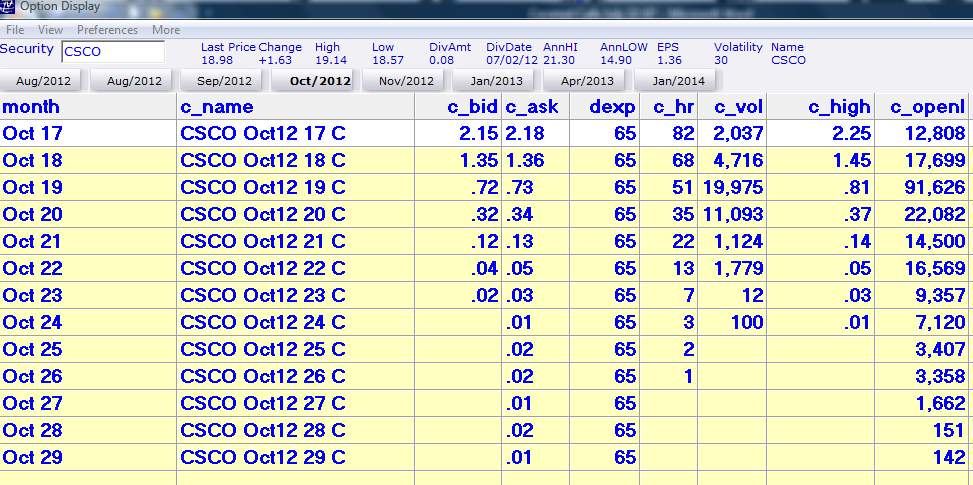
Task: Click the c_openI column header
Action: [921, 107]
